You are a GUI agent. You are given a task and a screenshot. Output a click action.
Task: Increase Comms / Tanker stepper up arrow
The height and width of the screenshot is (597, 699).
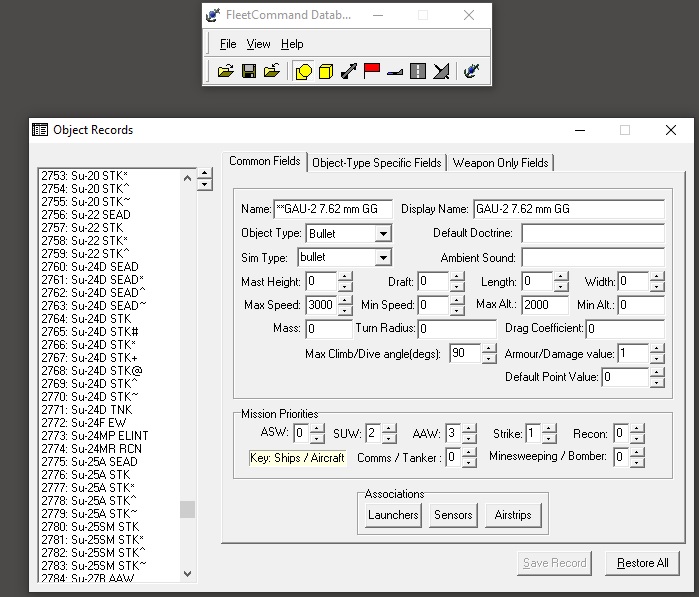point(469,452)
